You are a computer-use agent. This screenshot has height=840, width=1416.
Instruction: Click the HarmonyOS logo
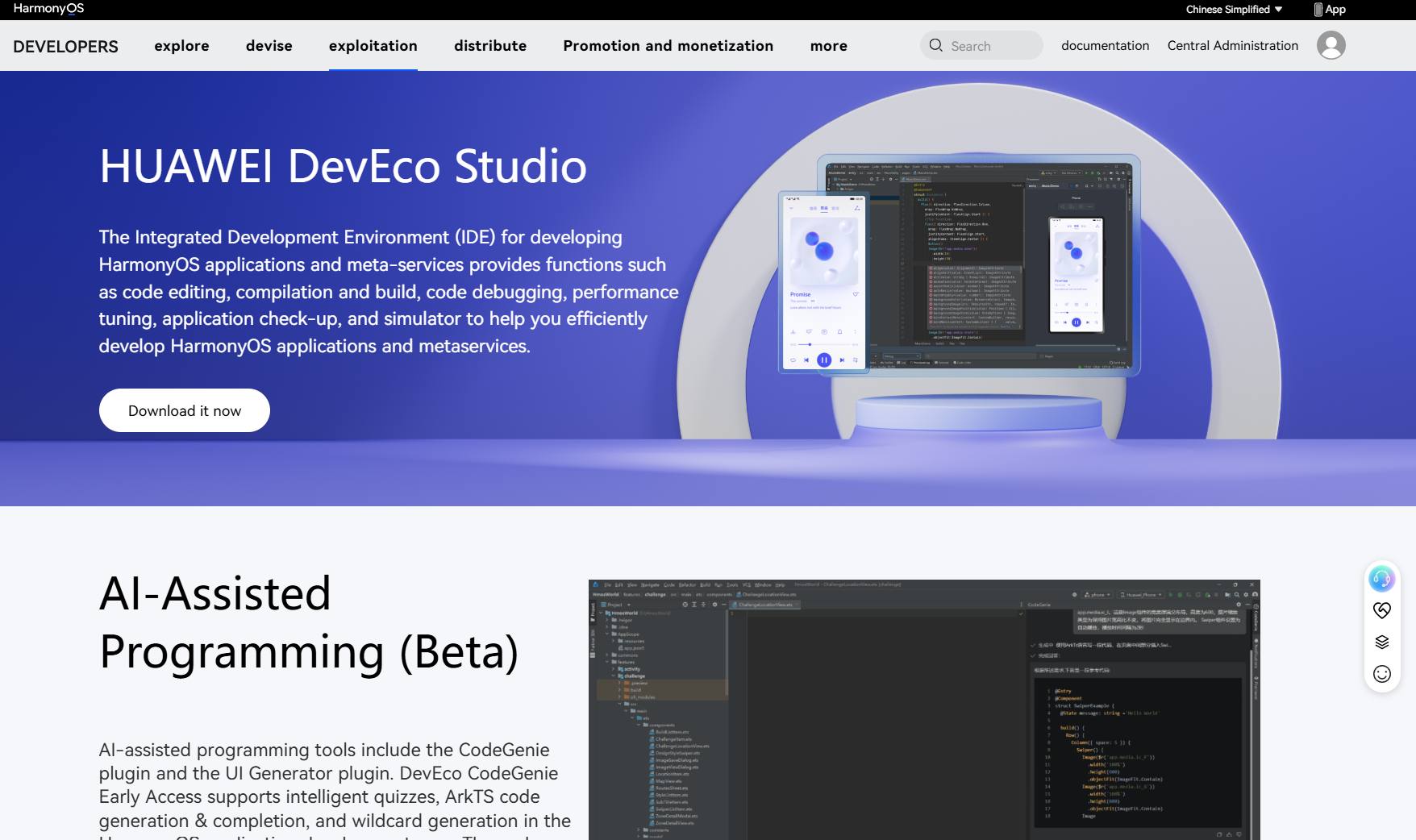click(48, 9)
